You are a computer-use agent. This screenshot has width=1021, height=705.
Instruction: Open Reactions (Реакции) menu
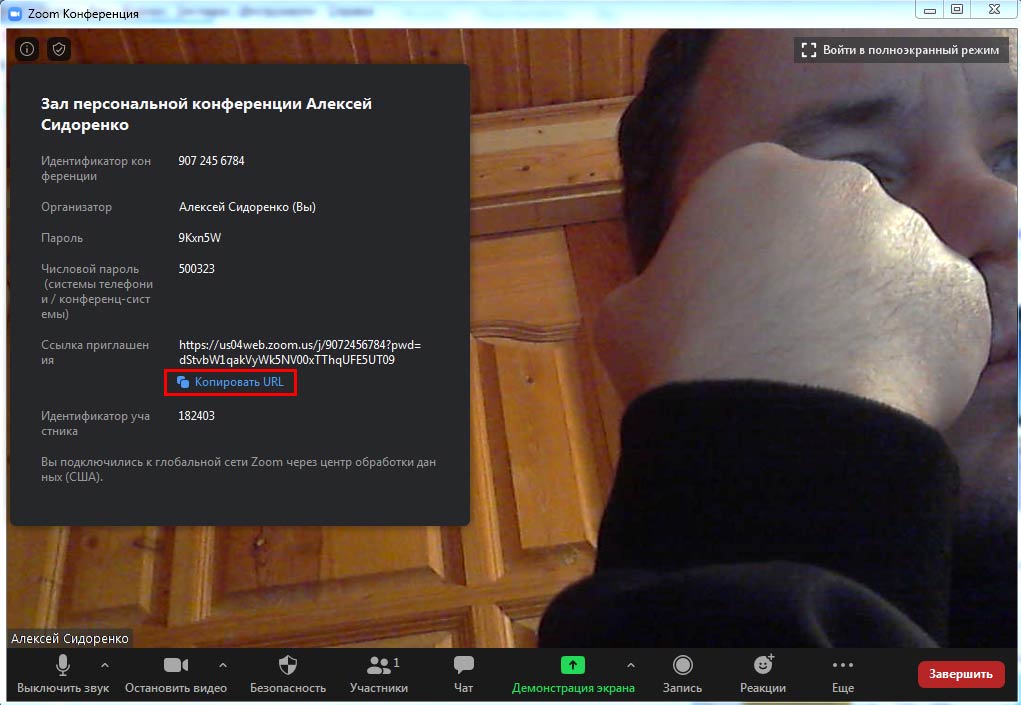(x=763, y=675)
